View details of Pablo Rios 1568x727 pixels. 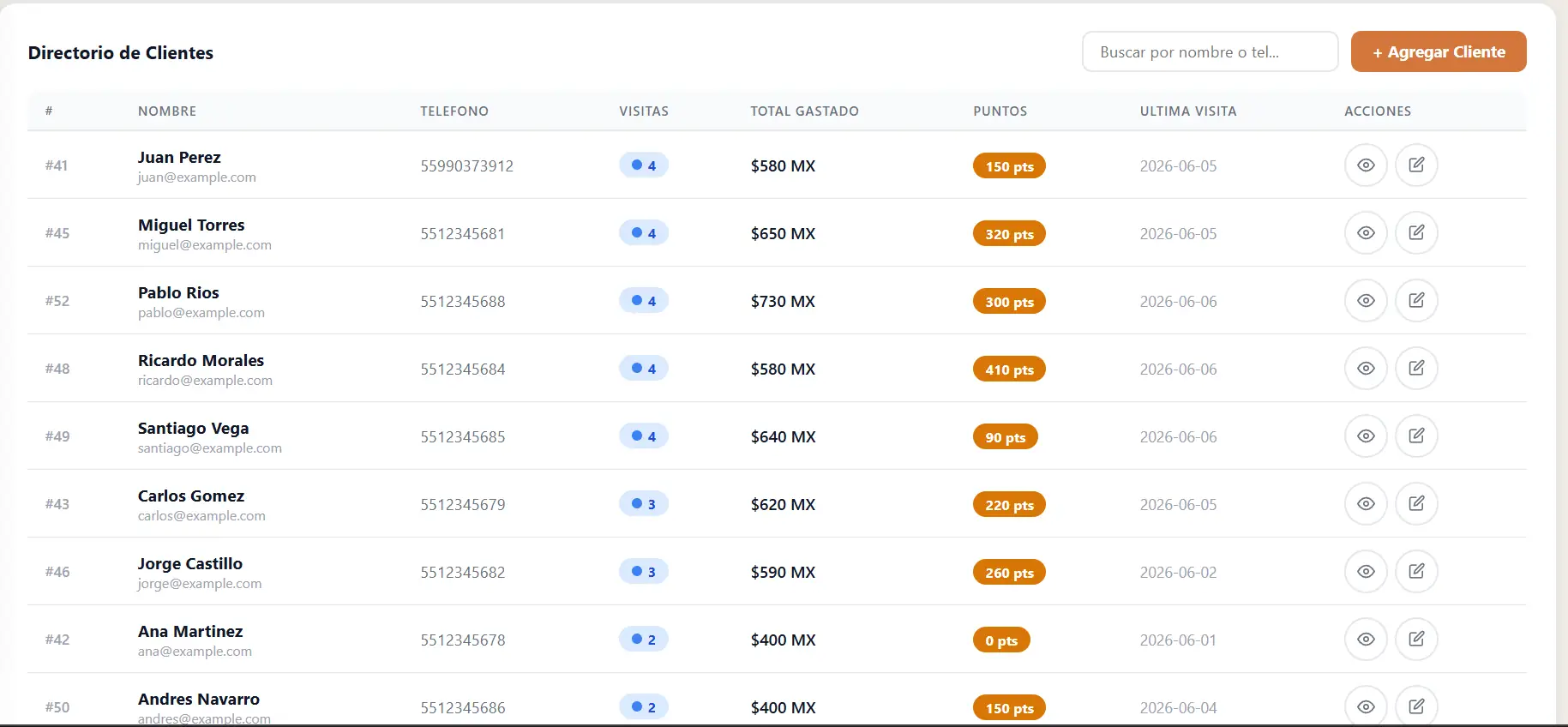1366,300
